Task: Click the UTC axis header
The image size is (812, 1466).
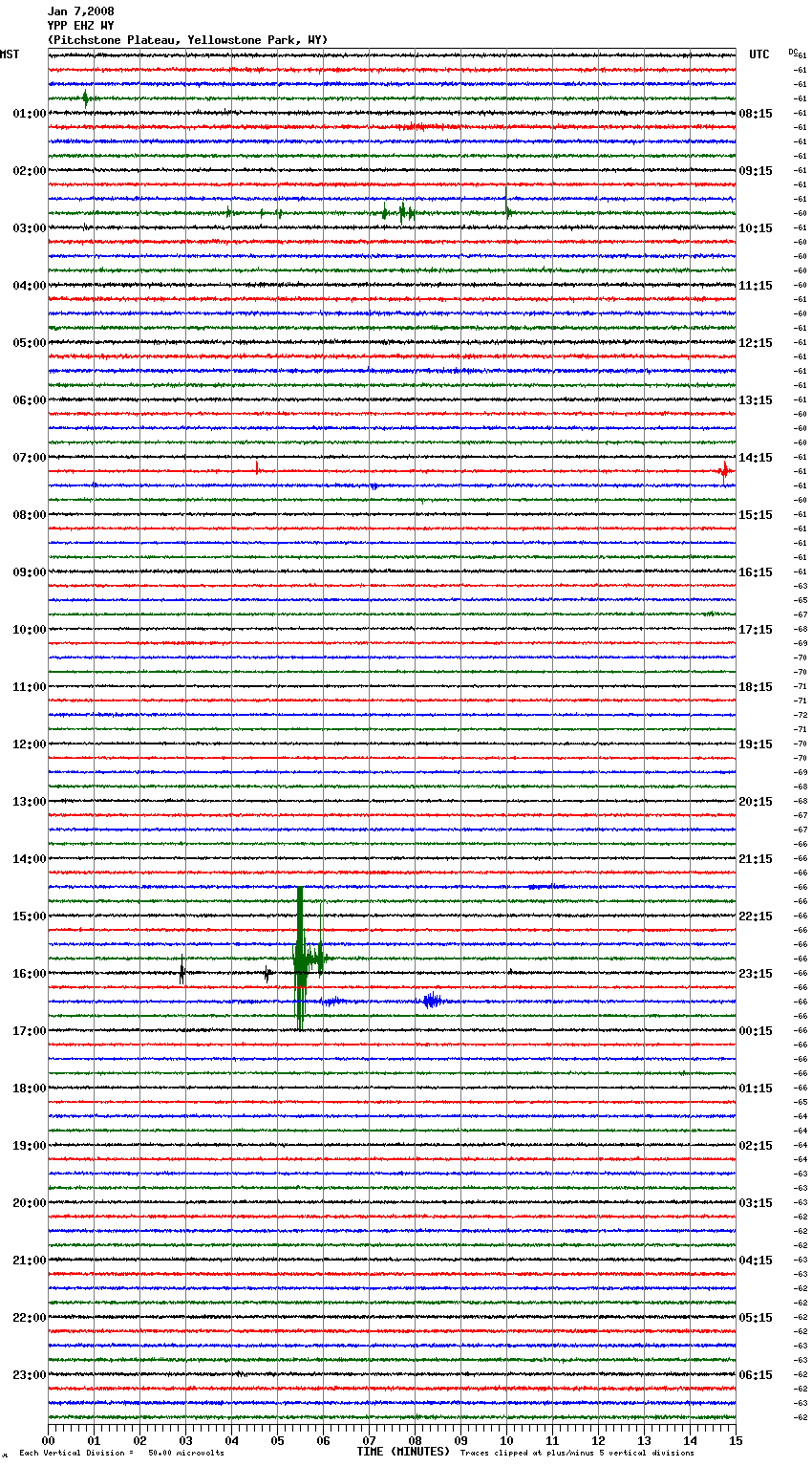Action: pyautogui.click(x=759, y=54)
